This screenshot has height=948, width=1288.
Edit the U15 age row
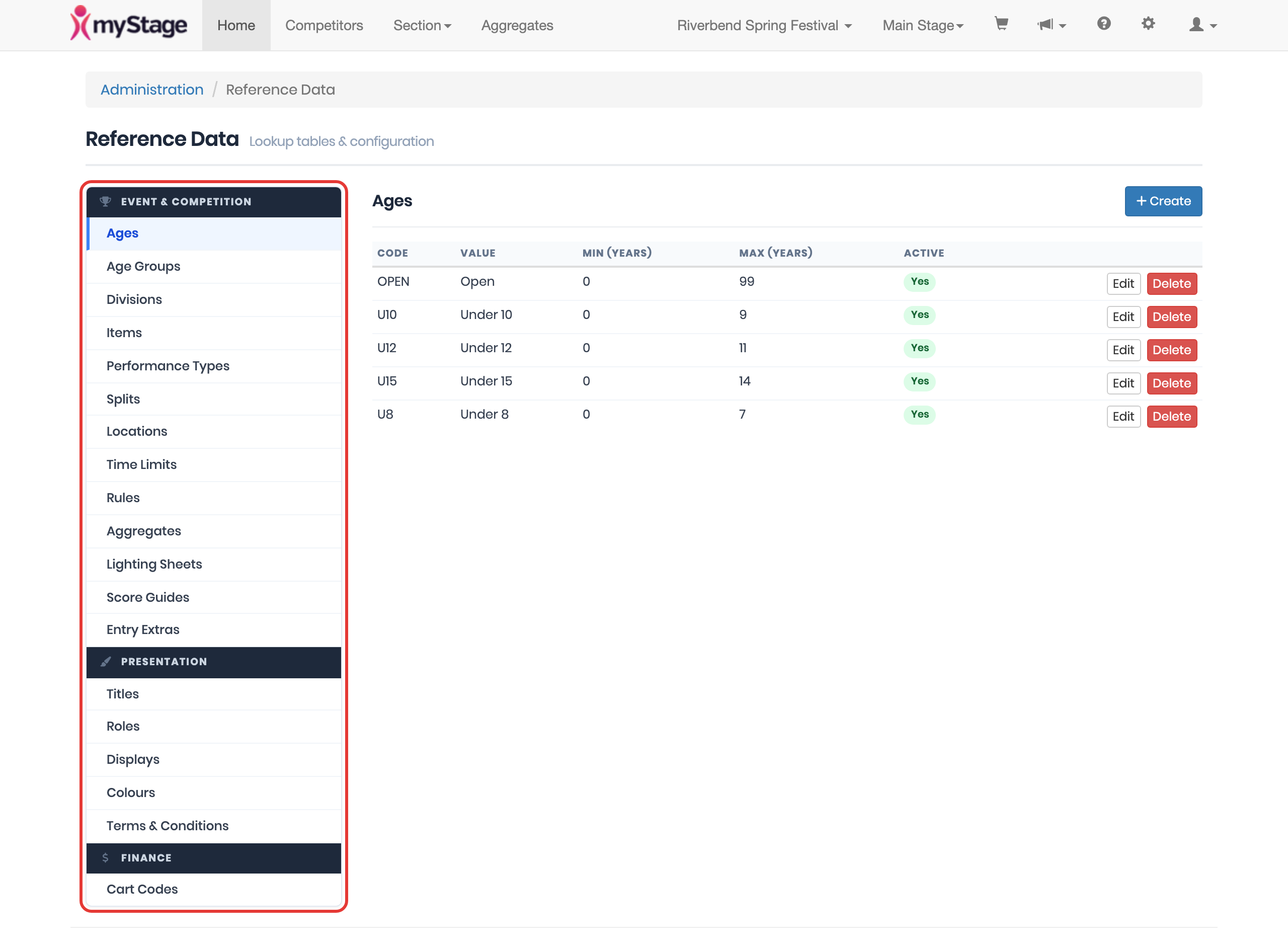tap(1123, 383)
